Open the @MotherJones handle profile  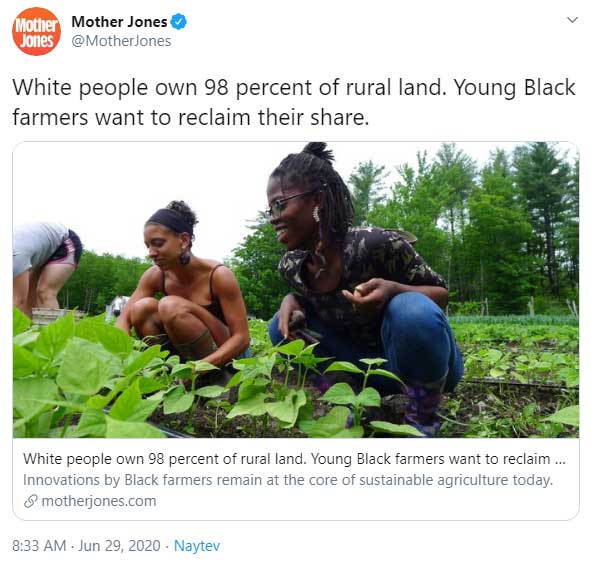click(x=121, y=41)
